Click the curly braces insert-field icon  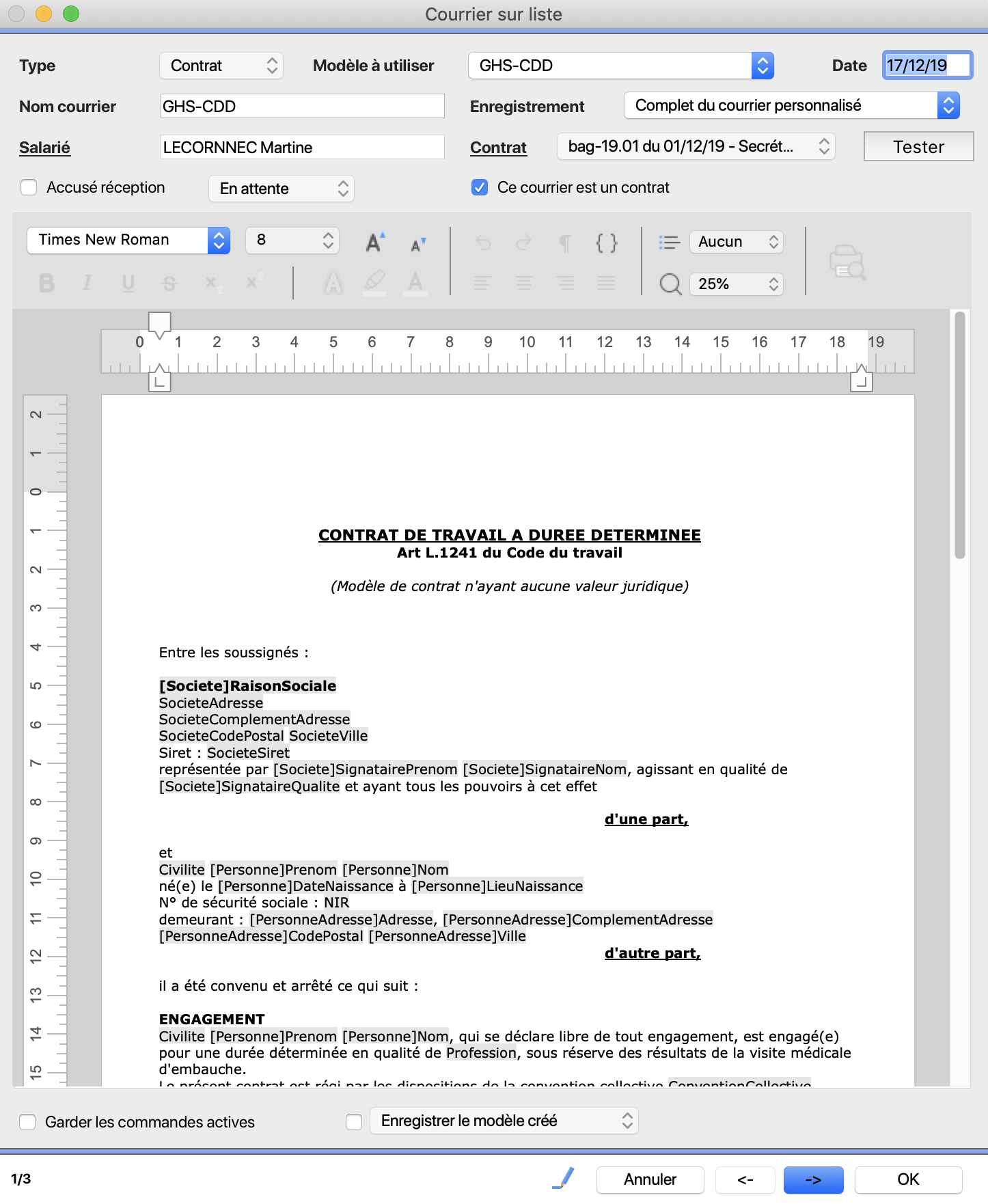tap(606, 243)
